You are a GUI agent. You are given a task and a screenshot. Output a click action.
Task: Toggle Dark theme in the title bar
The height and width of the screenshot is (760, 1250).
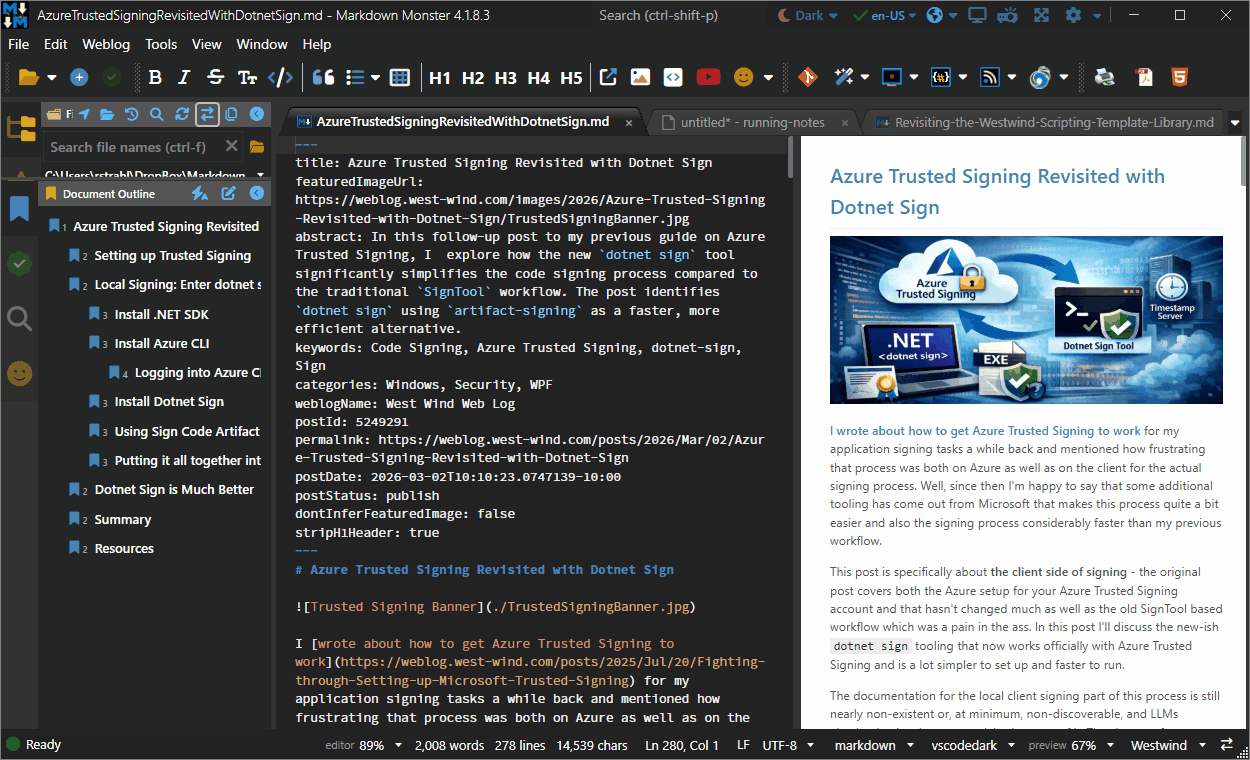pos(807,15)
